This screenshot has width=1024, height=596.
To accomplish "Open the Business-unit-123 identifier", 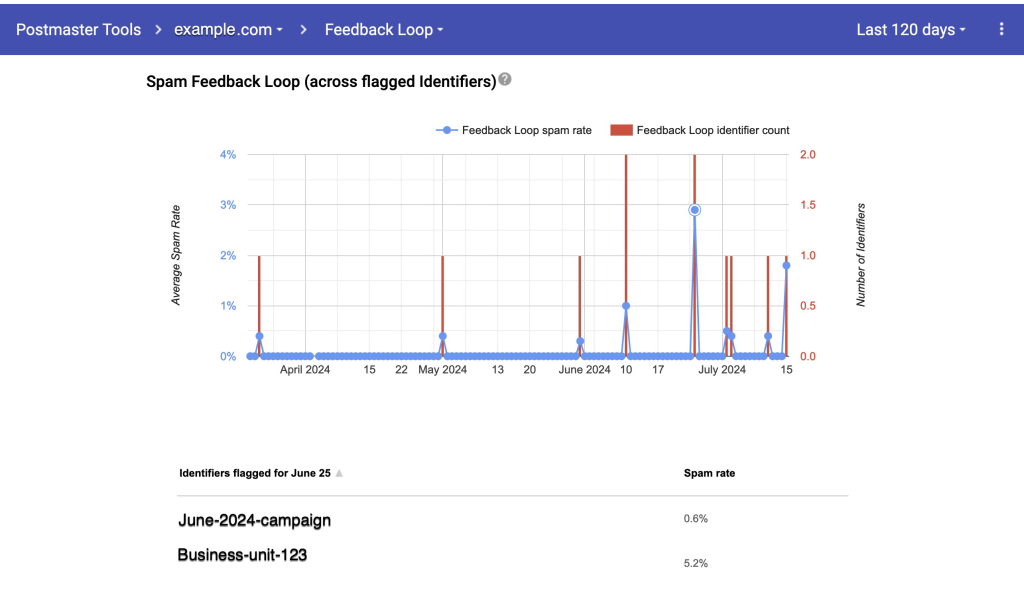I will [243, 555].
